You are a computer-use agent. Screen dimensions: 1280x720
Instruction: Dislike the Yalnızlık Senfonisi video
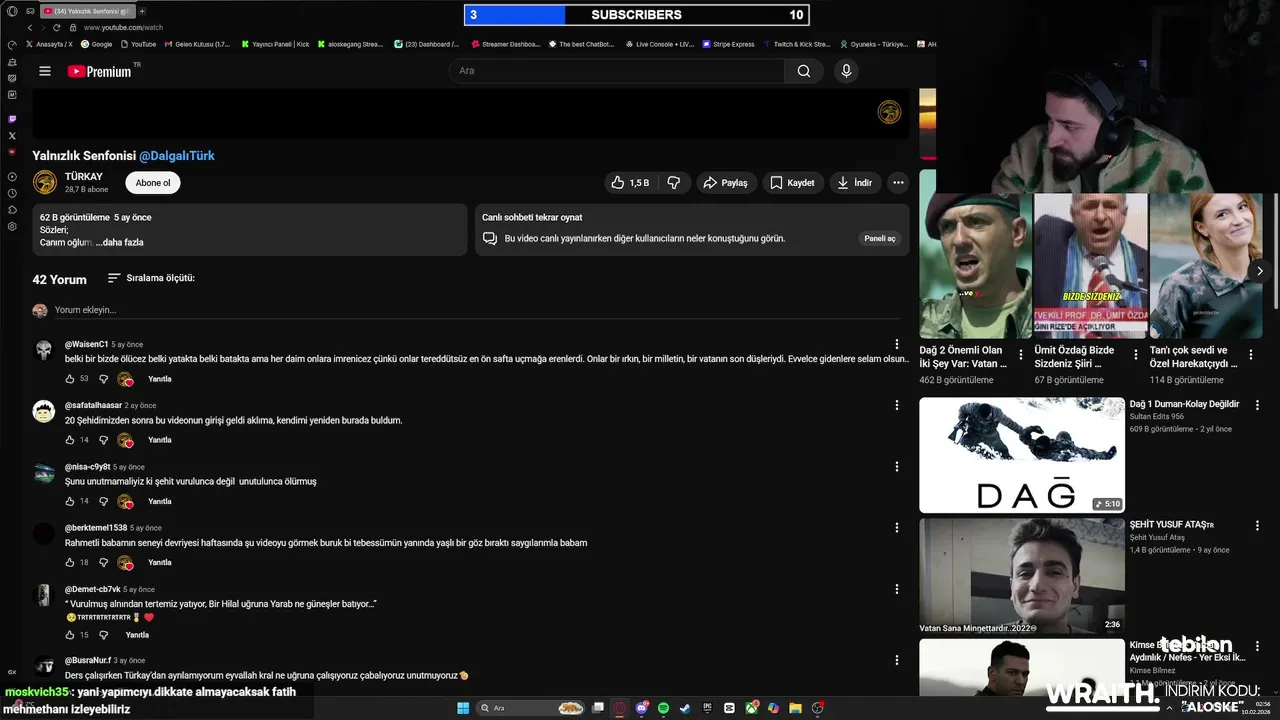click(x=674, y=183)
